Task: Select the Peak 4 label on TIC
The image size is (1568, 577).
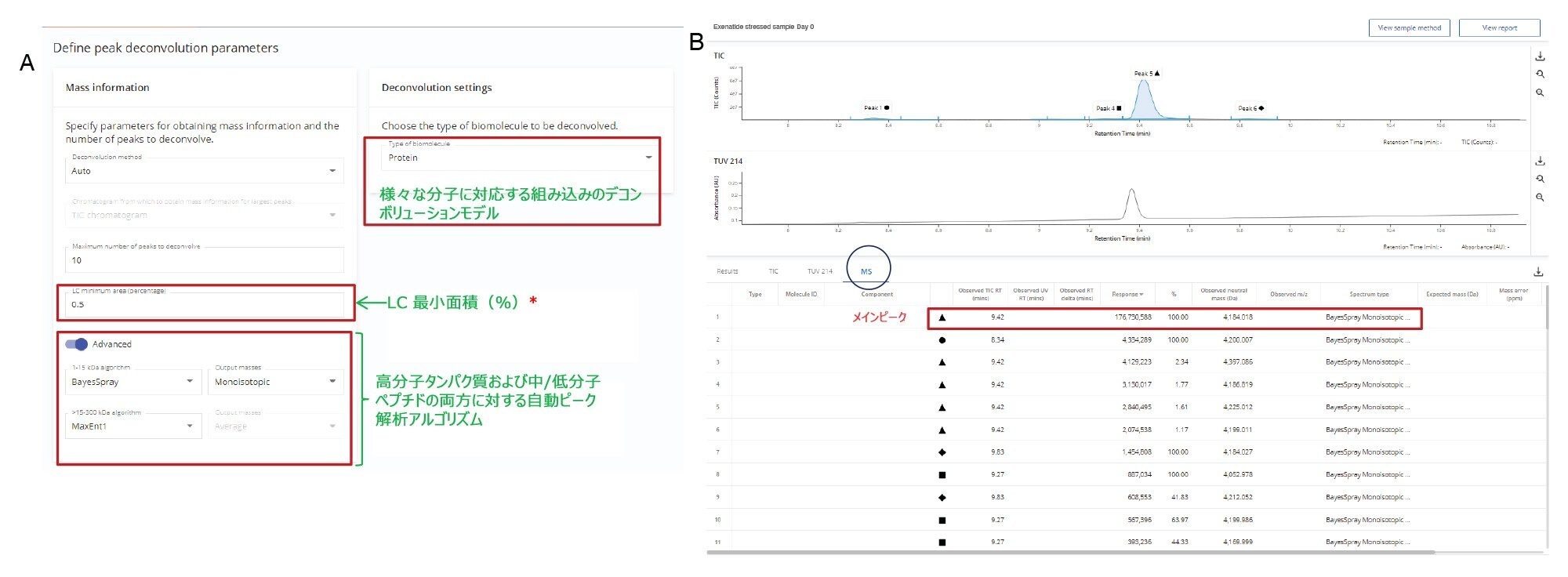Action: coord(1109,108)
